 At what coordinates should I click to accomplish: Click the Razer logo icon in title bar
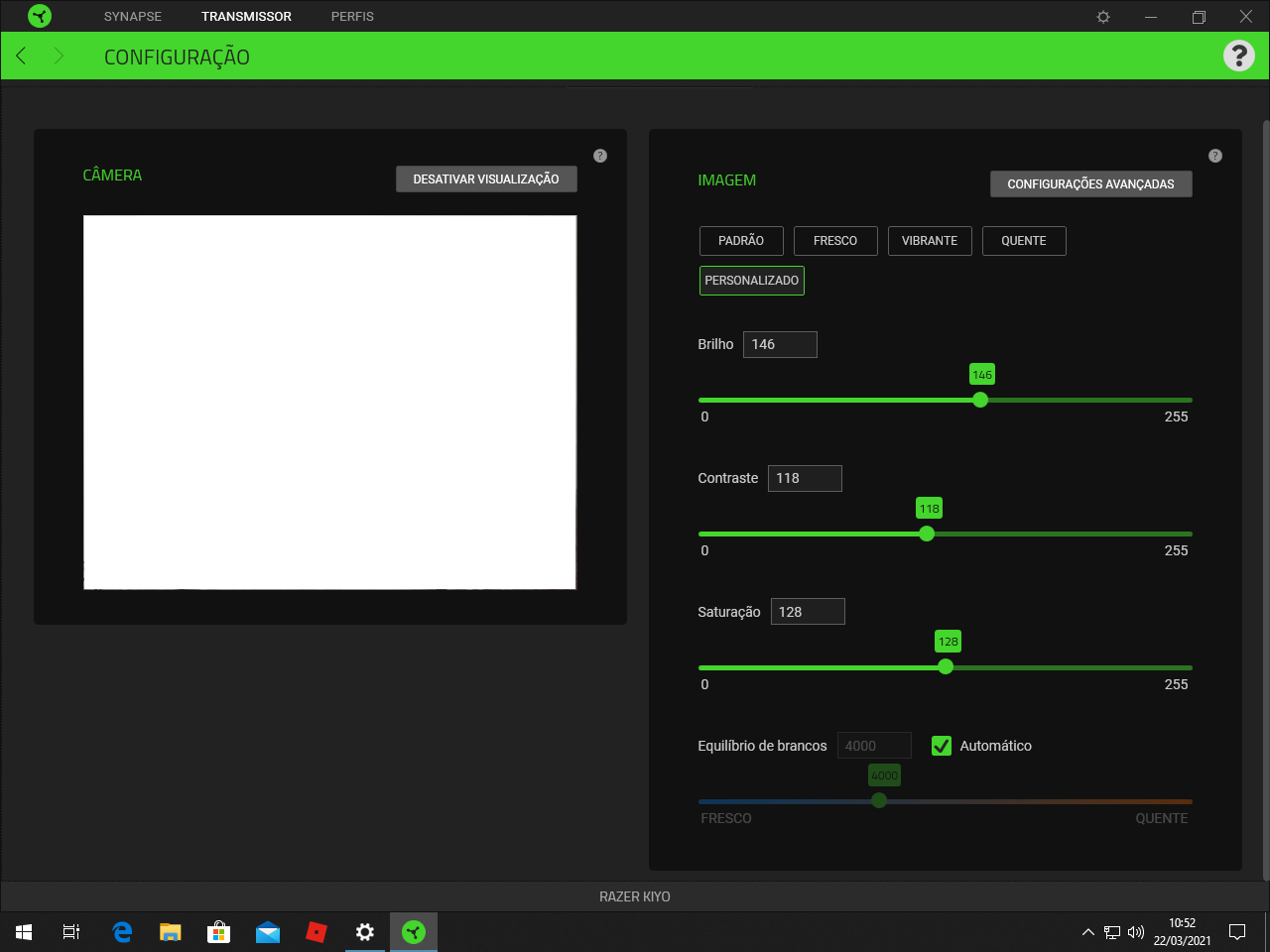40,16
